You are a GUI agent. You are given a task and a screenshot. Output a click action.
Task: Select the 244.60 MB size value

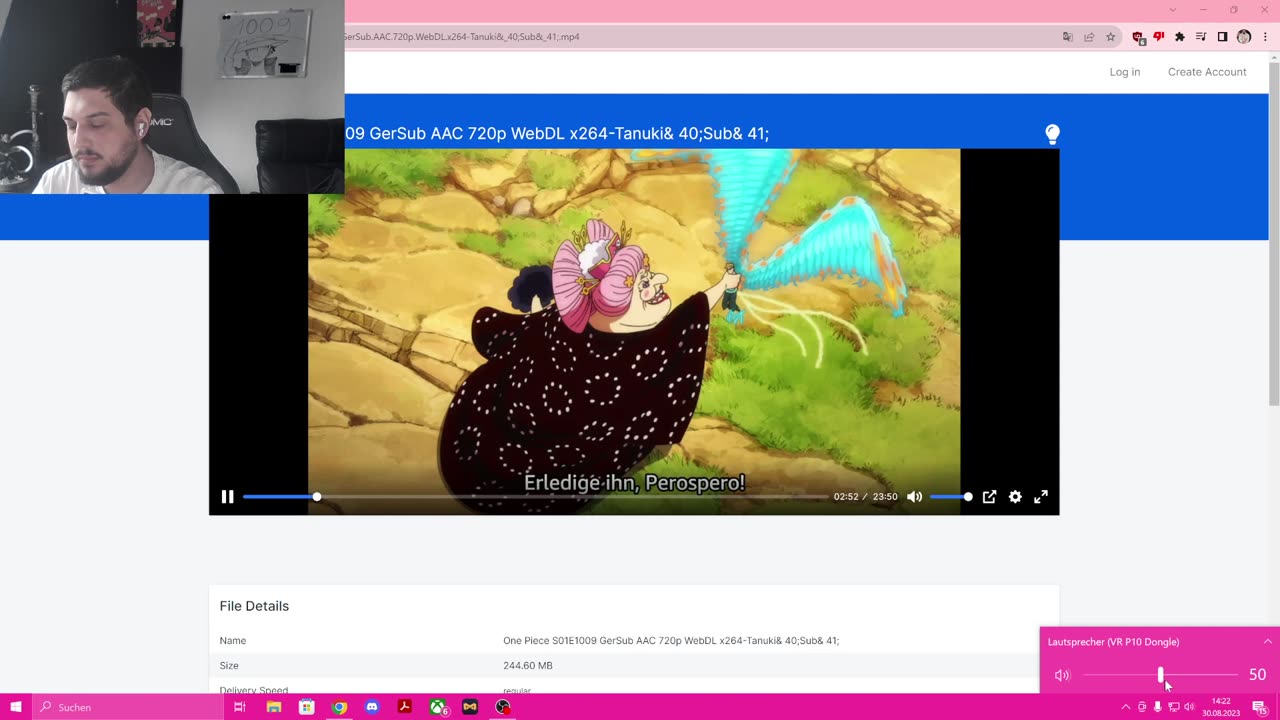528,666
